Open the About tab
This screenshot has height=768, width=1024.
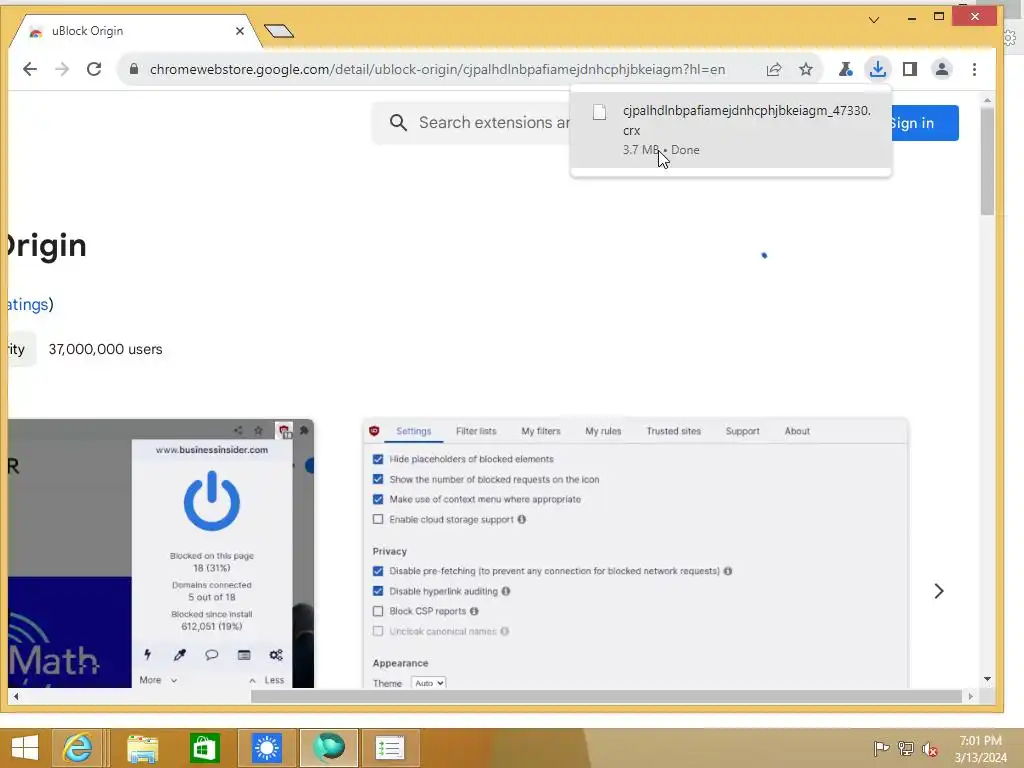tap(797, 431)
